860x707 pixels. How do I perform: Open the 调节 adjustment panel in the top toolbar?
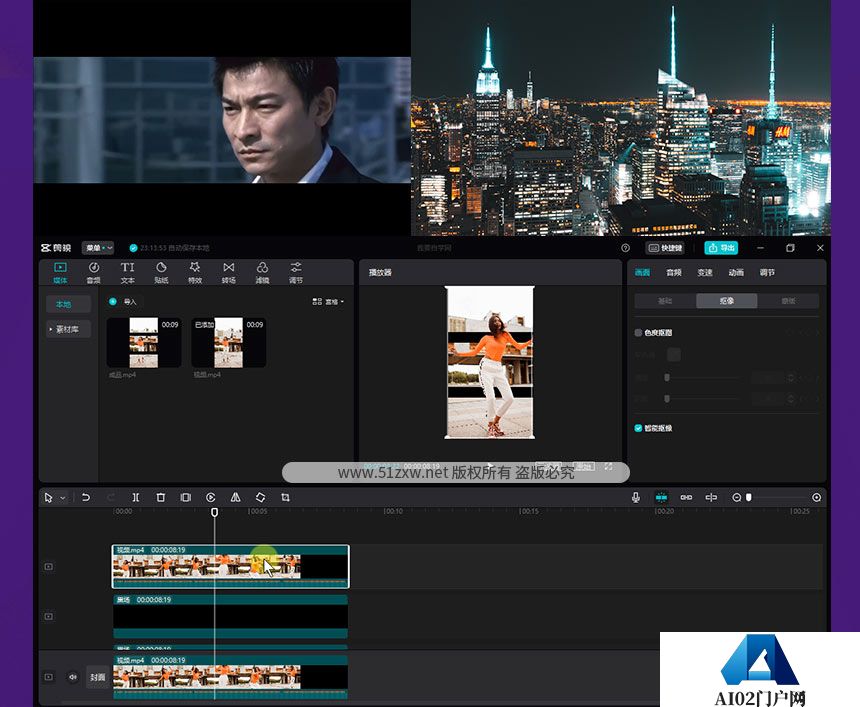pyautogui.click(x=296, y=273)
